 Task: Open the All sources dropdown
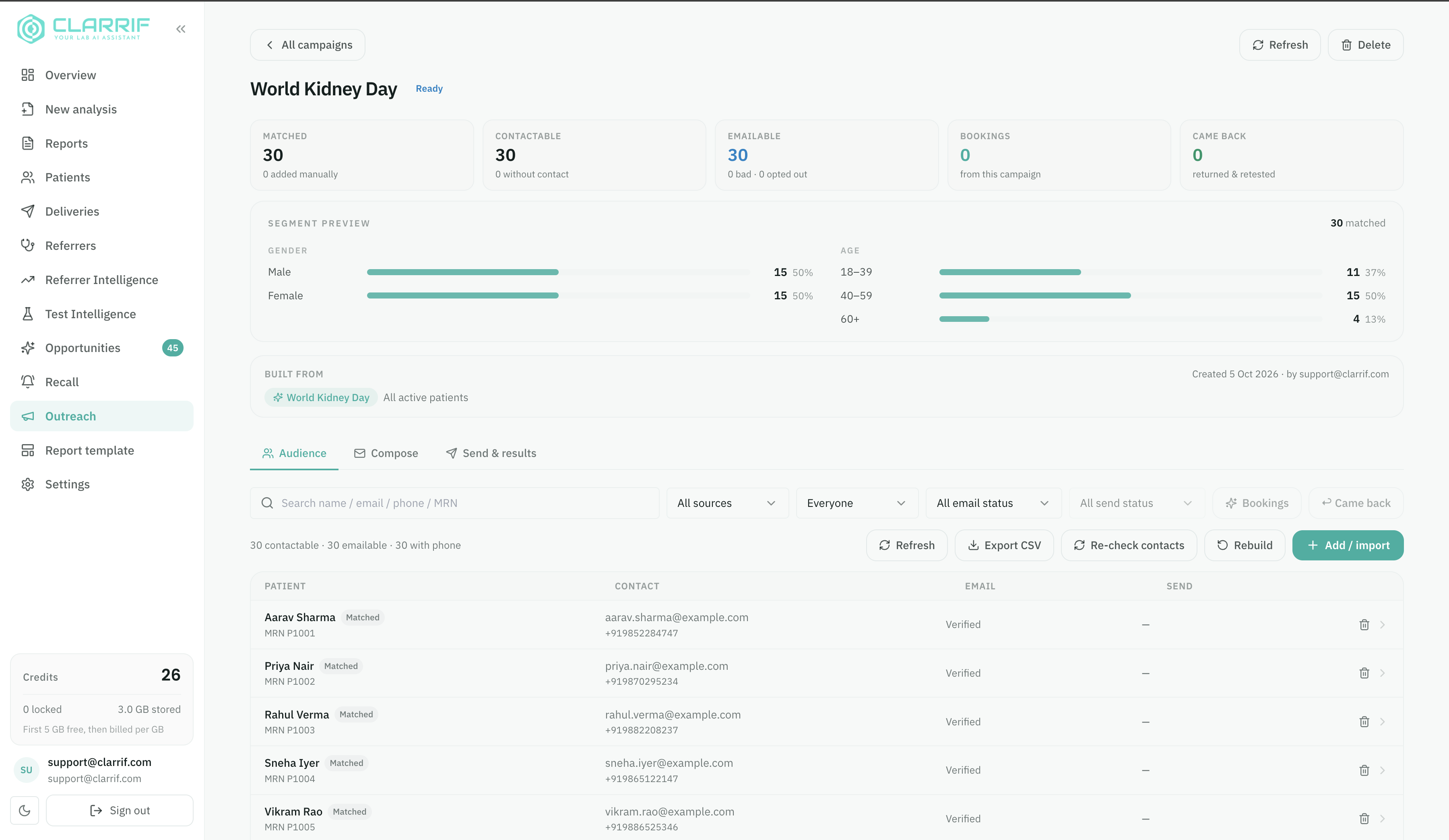727,503
